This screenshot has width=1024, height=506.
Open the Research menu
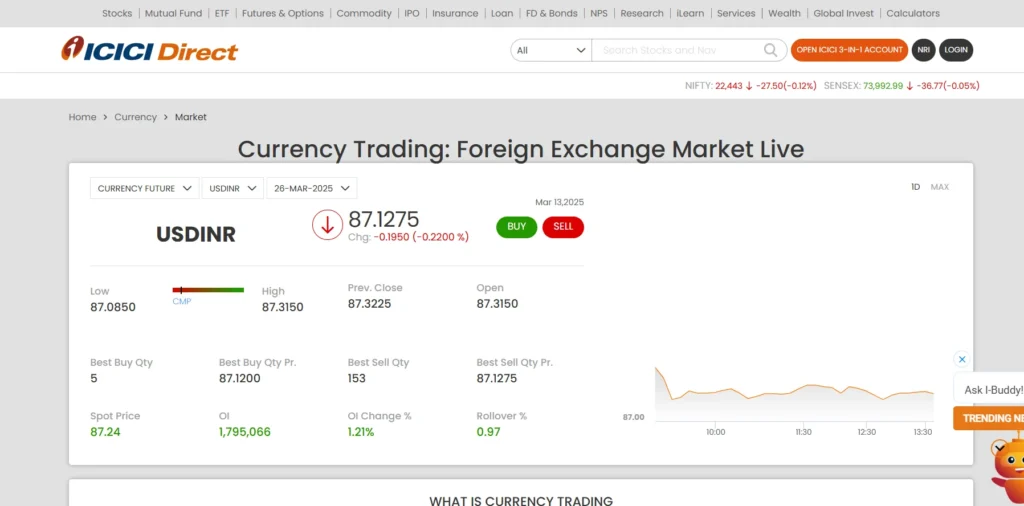pyautogui.click(x=642, y=13)
